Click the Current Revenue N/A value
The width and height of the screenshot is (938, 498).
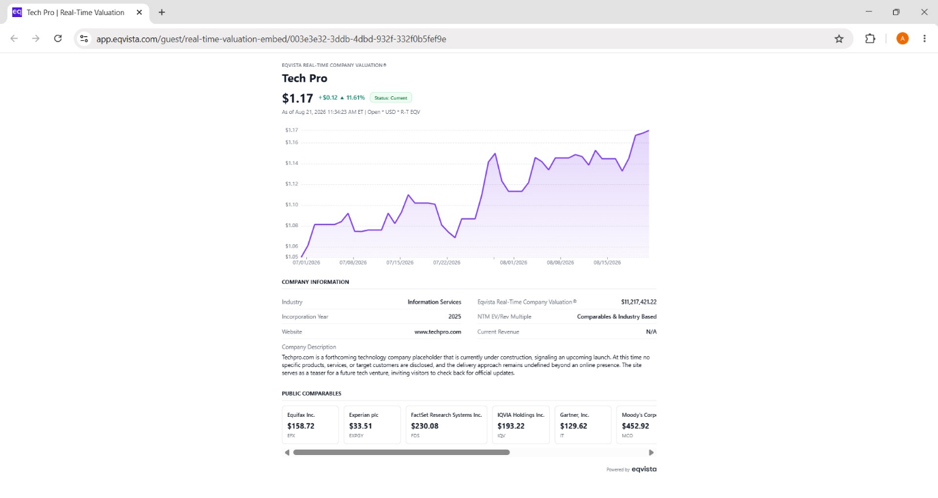tap(651, 332)
